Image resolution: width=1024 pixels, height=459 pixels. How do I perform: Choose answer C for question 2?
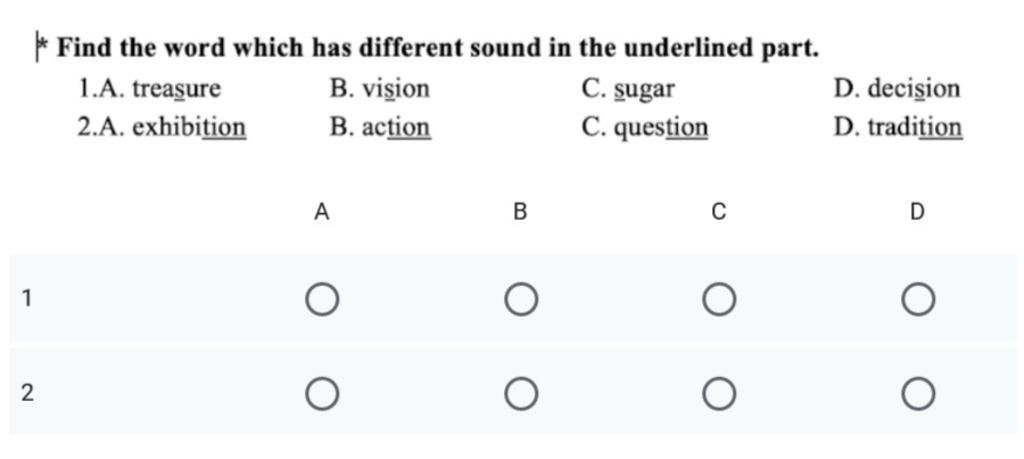point(719,394)
